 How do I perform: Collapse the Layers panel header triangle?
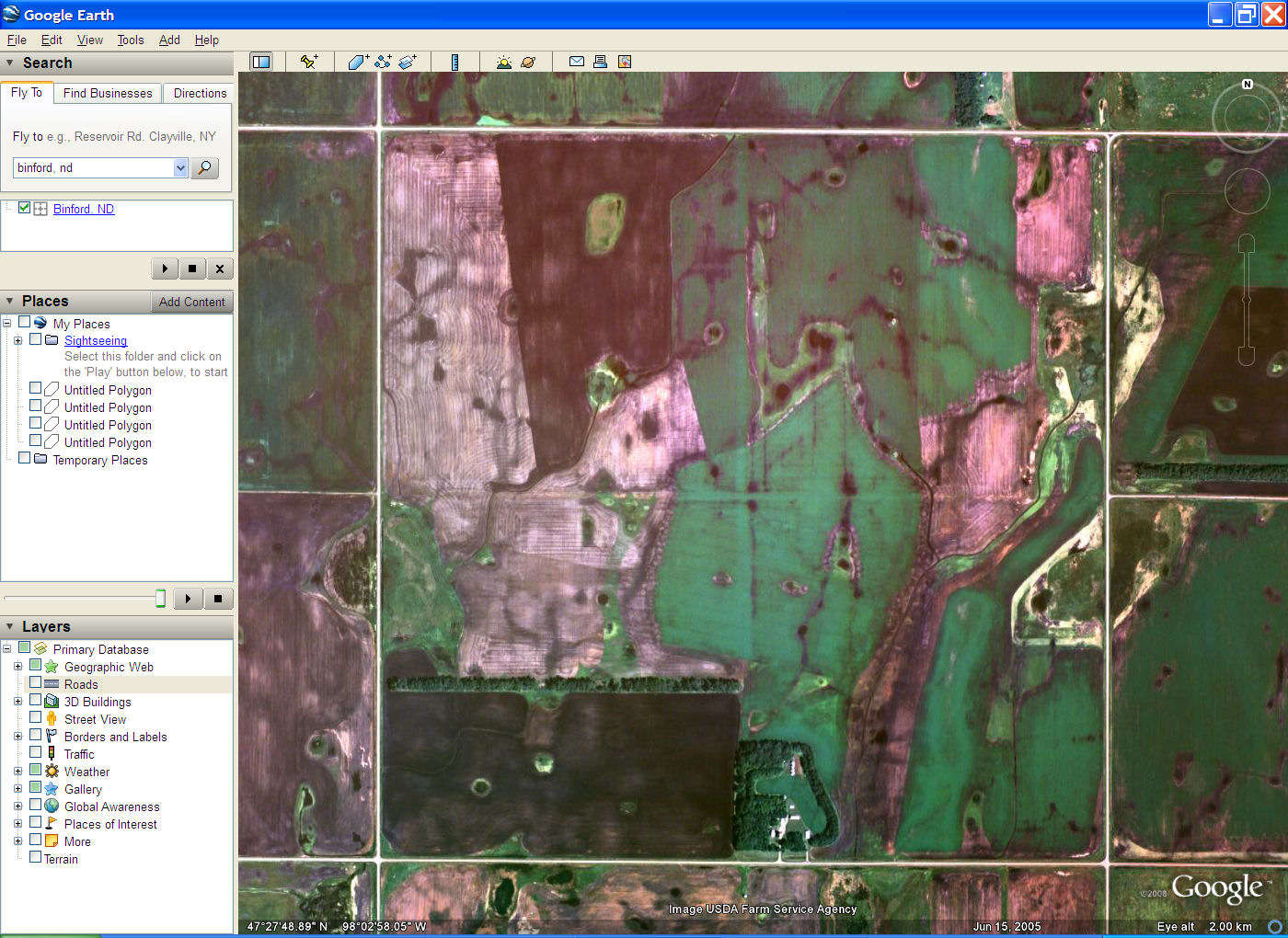click(9, 627)
